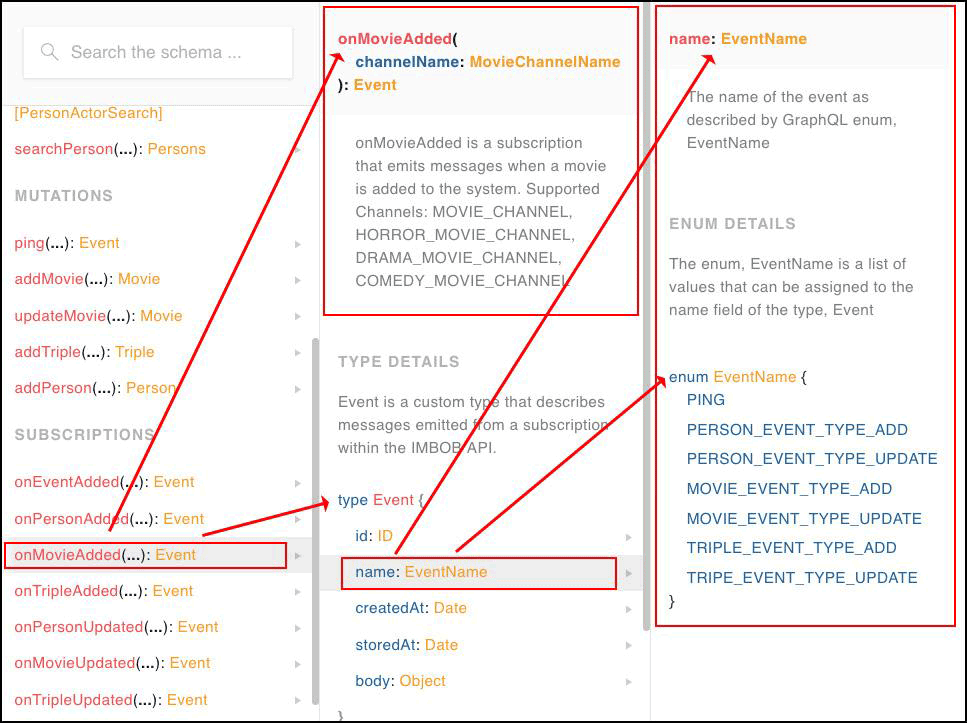Click the PING enum value
This screenshot has height=723, width=967.
[x=706, y=400]
